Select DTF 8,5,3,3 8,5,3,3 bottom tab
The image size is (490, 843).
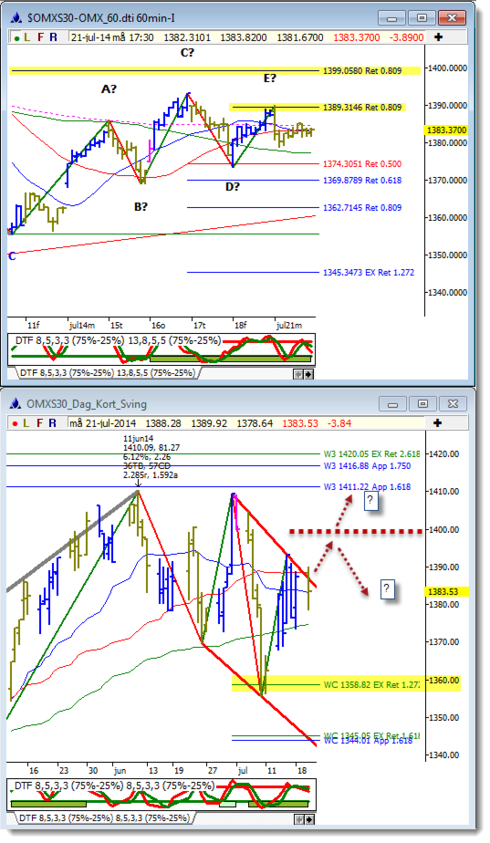pyautogui.click(x=103, y=818)
